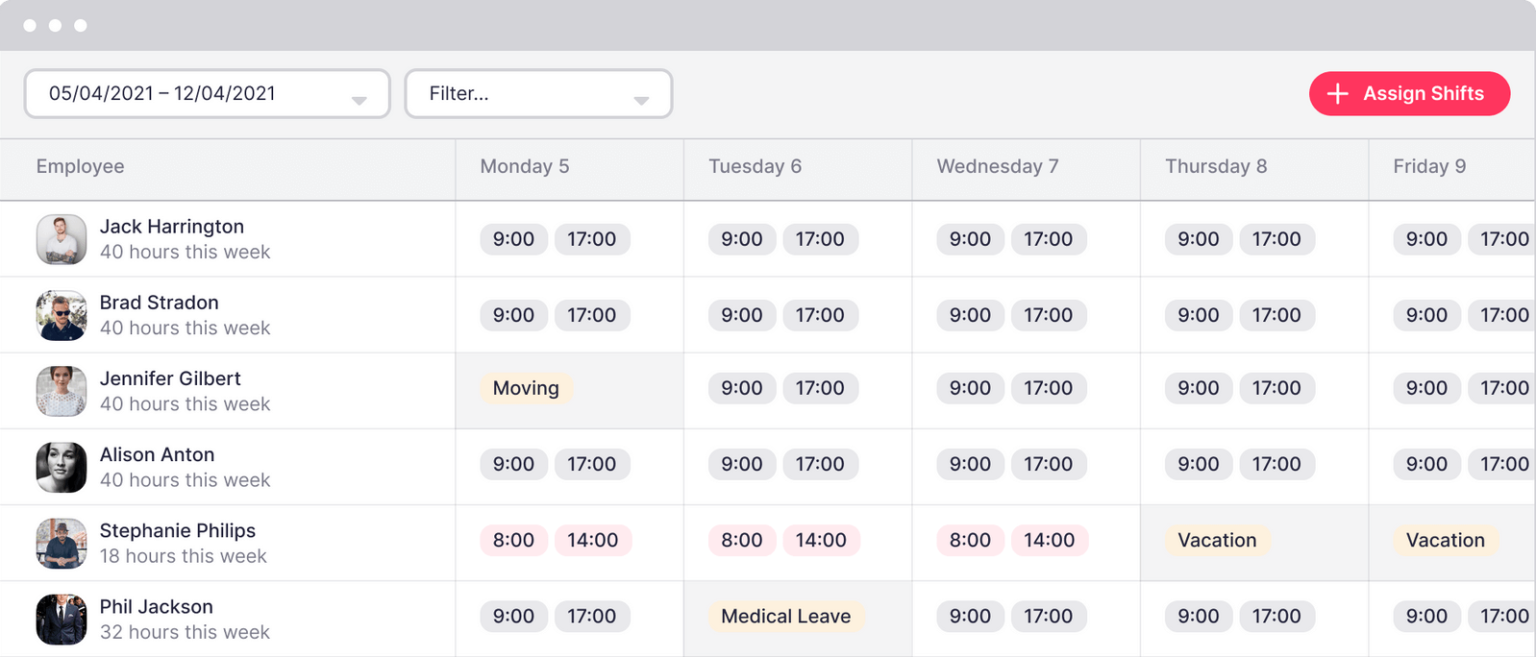Viewport: 1536px width, 657px height.
Task: Click Alison Anton's avatar image
Action: pyautogui.click(x=61, y=466)
